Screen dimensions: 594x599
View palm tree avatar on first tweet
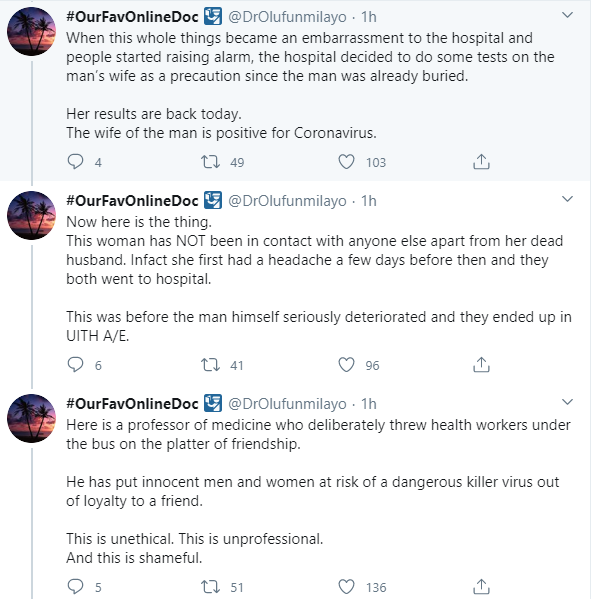tap(32, 31)
